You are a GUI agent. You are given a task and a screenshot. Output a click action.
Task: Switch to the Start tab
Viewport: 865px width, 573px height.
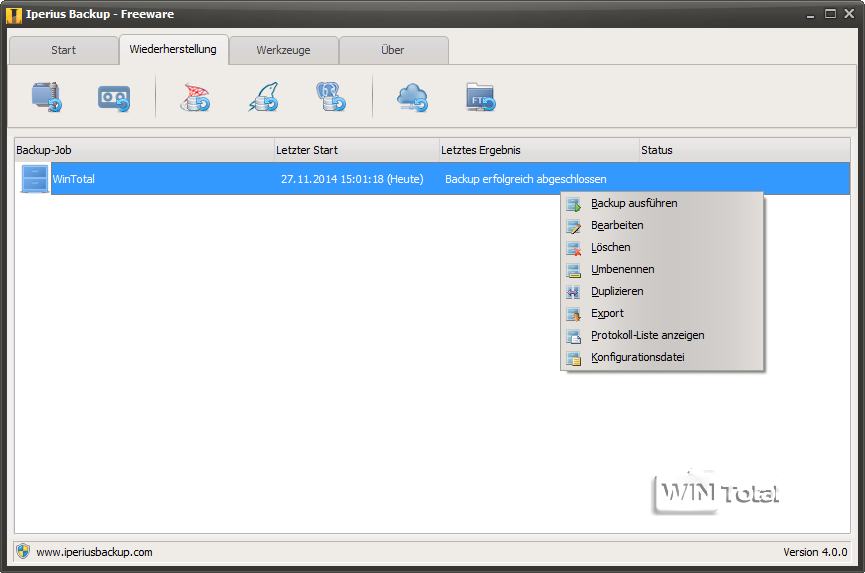pos(63,50)
